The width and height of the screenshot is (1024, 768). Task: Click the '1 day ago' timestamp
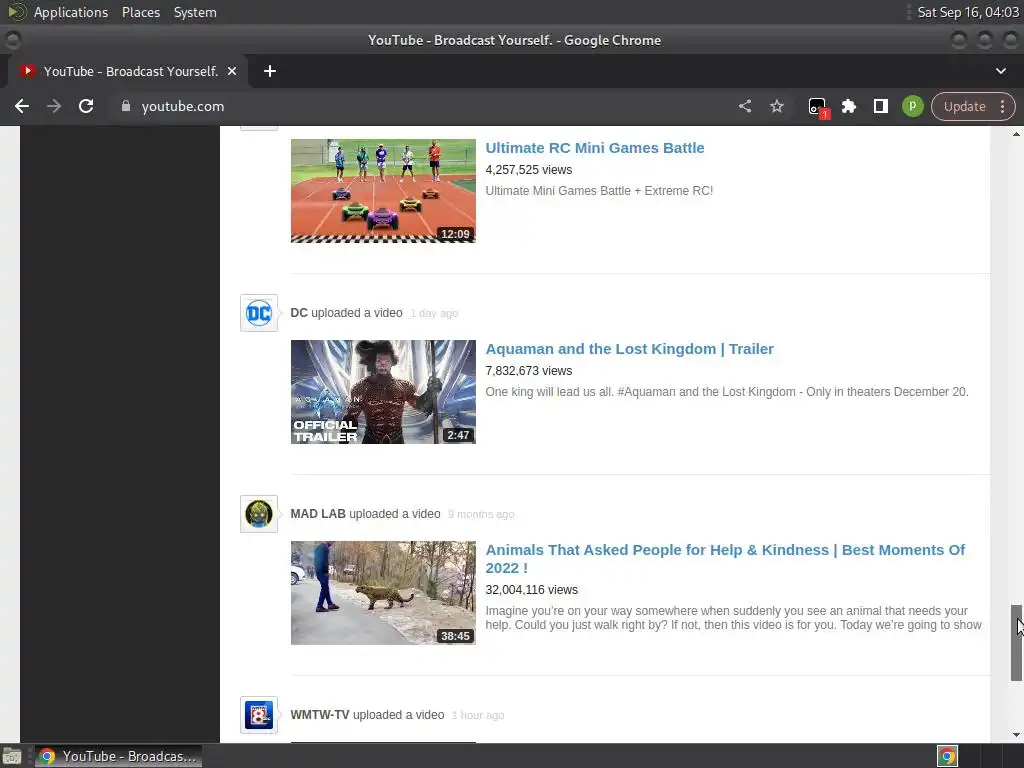coord(434,313)
